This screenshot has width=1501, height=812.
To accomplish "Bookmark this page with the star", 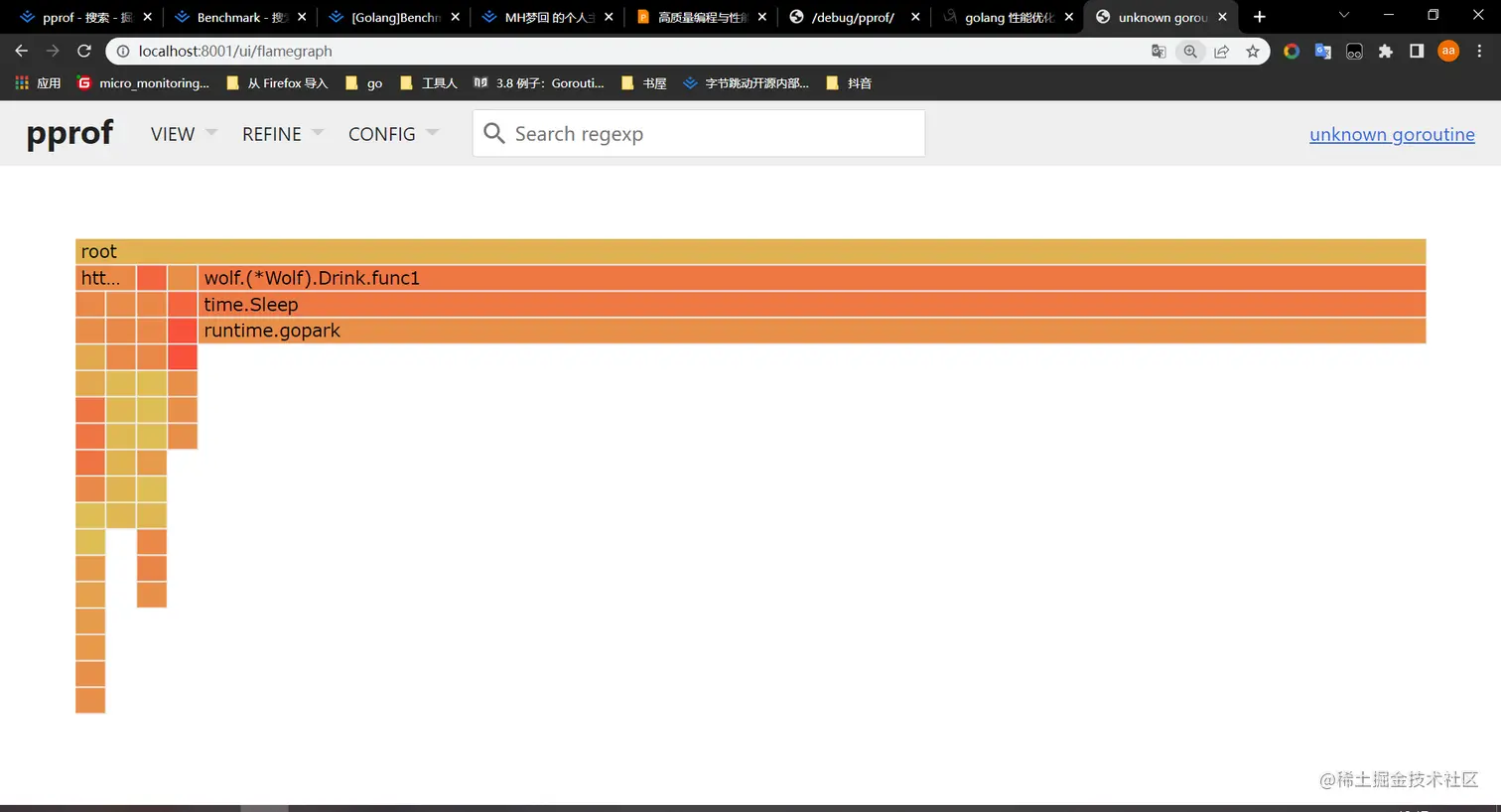I will [1253, 51].
